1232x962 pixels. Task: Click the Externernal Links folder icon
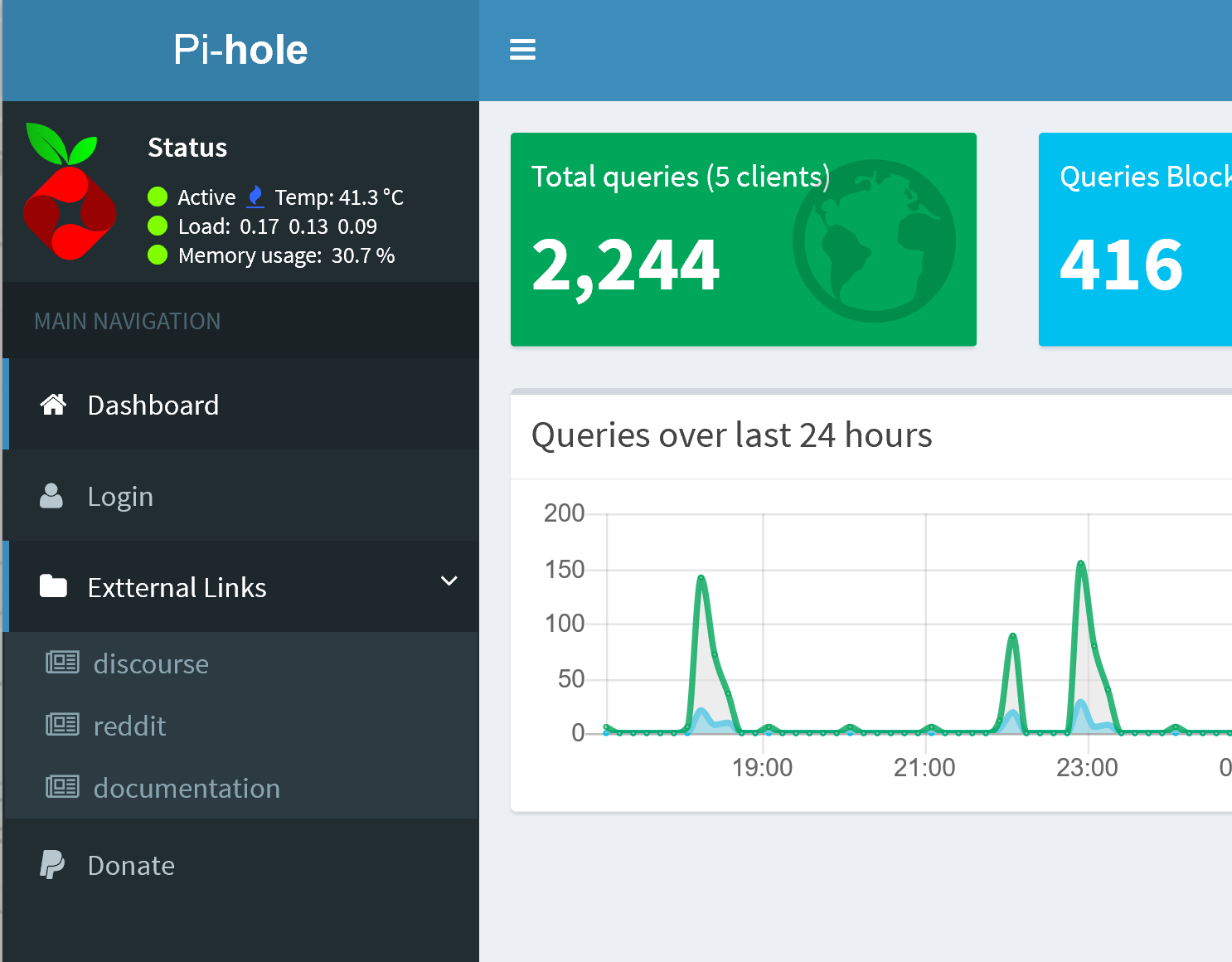tap(53, 586)
